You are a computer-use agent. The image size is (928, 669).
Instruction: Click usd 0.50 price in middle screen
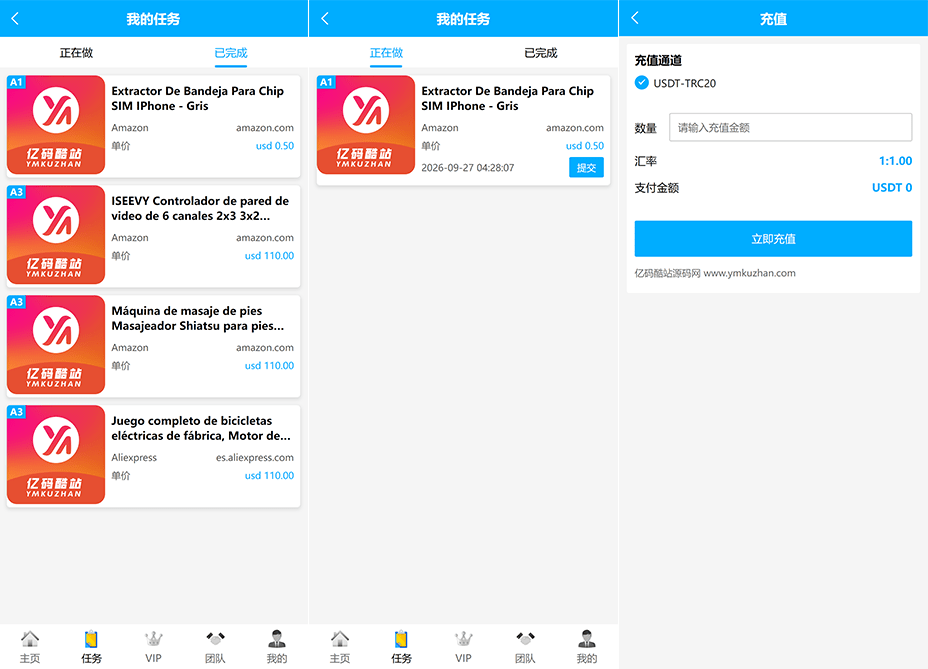pyautogui.click(x=585, y=146)
